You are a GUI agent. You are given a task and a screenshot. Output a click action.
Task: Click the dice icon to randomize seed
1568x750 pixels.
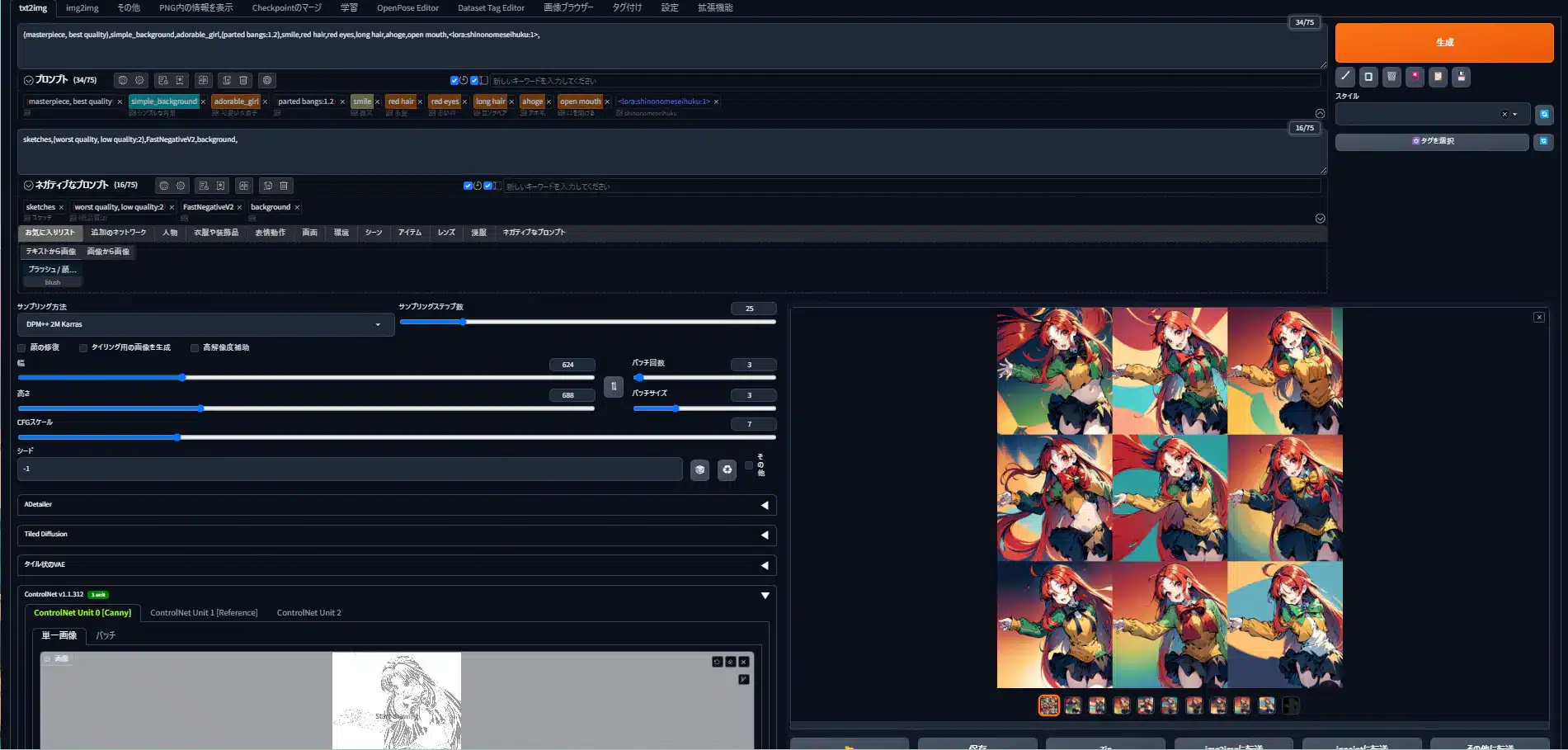pyautogui.click(x=699, y=469)
